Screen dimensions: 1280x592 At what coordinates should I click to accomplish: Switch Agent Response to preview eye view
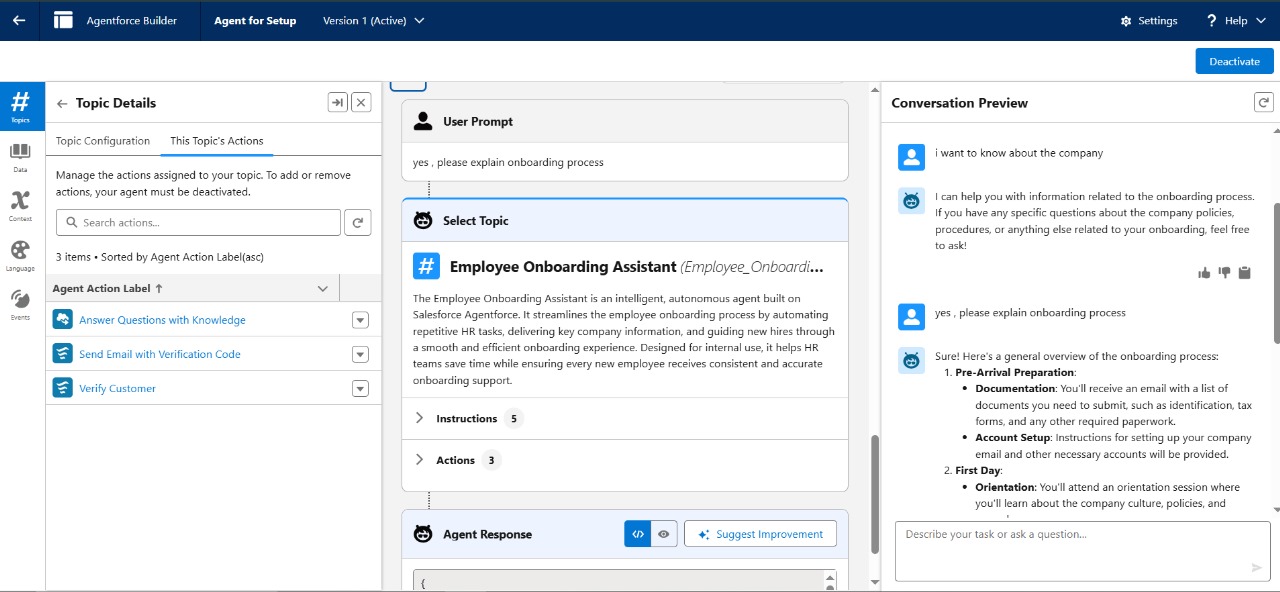tap(664, 534)
